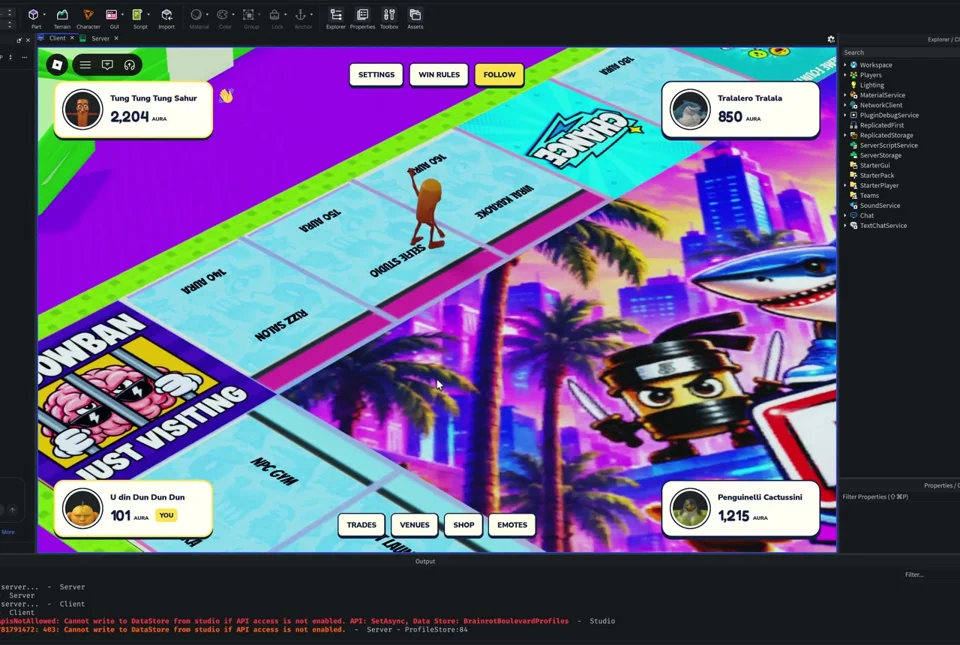Click the Teams icon in Explorer
This screenshot has height=645, width=960.
(x=853, y=195)
